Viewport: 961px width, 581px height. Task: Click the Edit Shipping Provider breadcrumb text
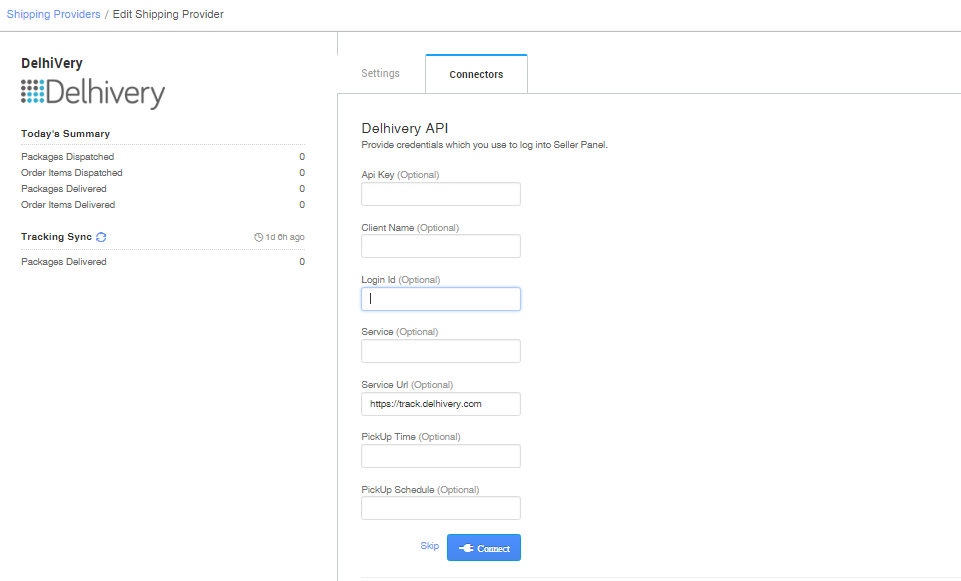168,14
